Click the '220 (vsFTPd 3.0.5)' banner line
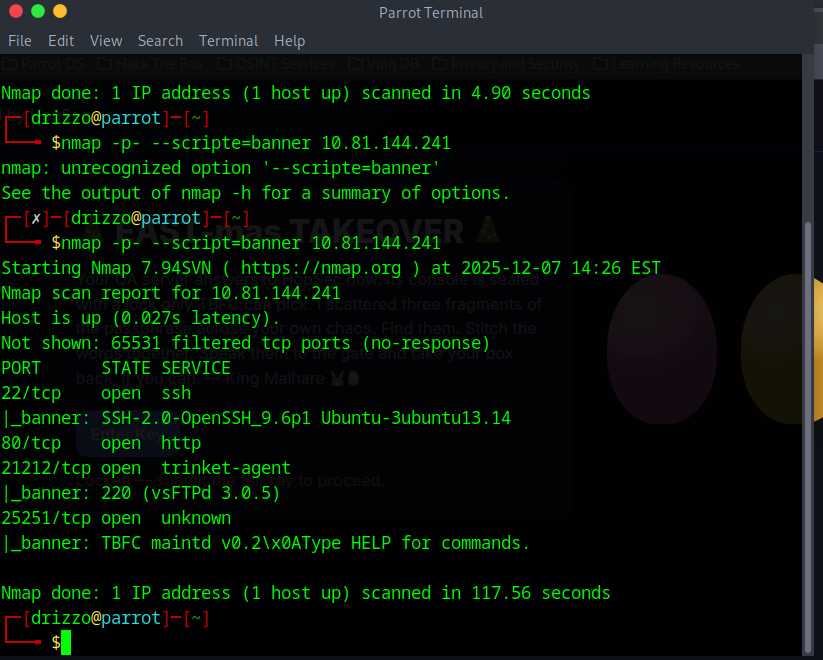The image size is (823, 660). [141, 494]
